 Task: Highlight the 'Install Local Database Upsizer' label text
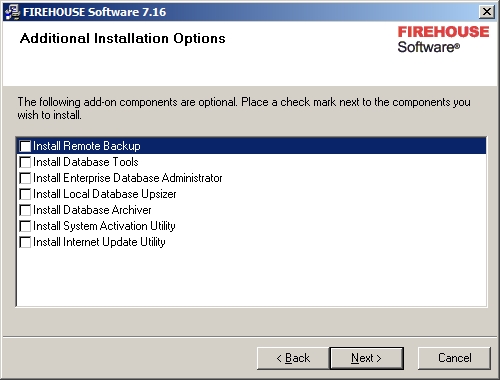point(105,194)
